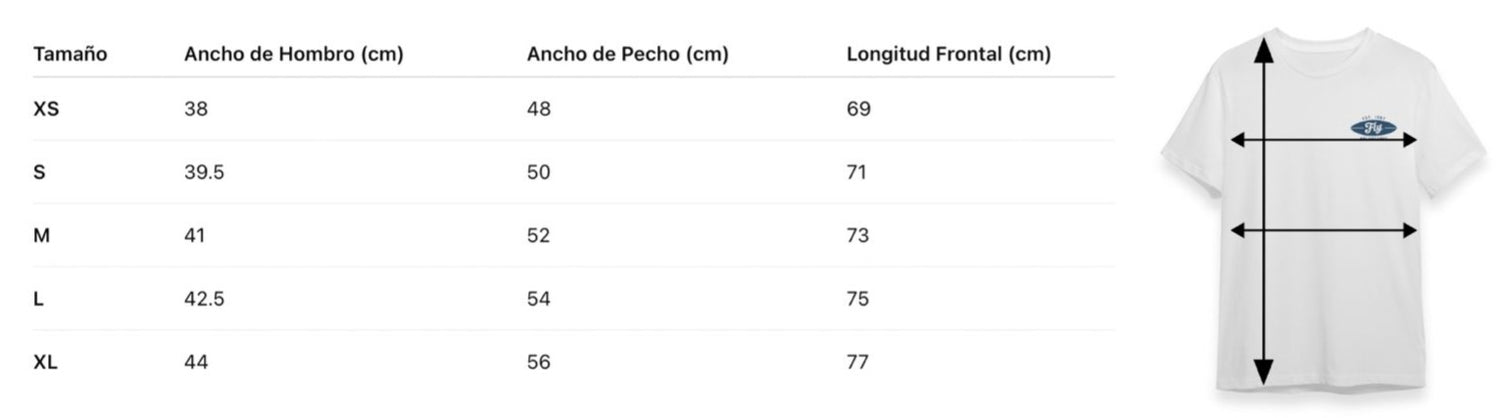The width and height of the screenshot is (1500, 418).
Task: Select the M size row label
Action: (41, 235)
